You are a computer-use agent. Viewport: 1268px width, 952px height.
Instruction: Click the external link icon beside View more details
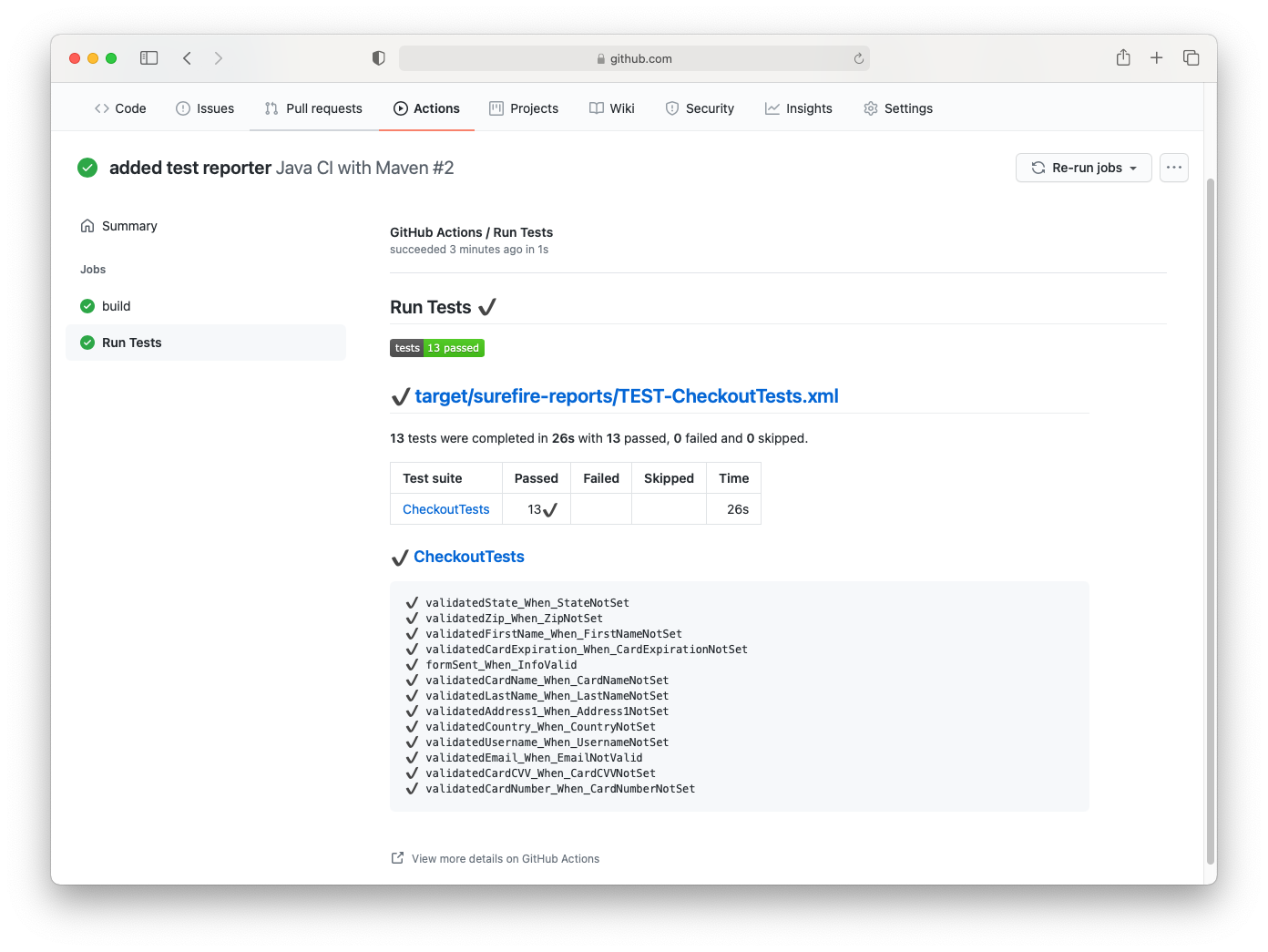(397, 858)
